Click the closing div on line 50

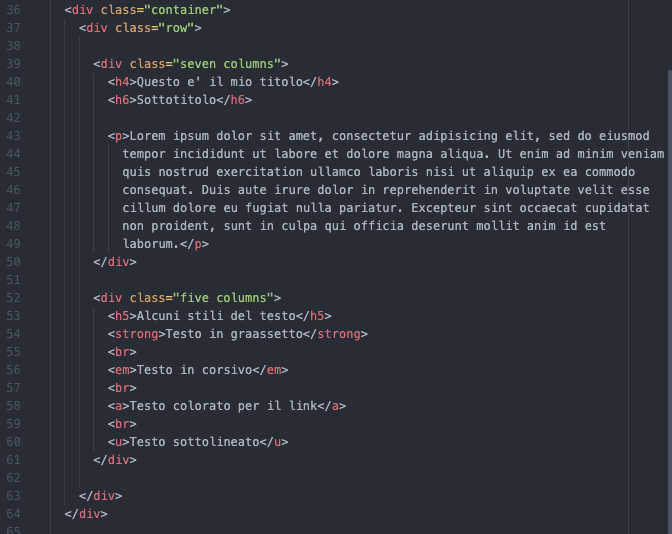click(115, 262)
